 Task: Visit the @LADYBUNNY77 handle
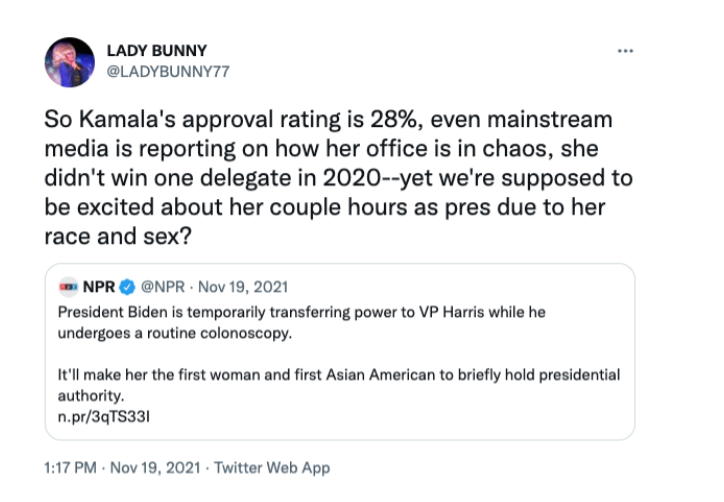(x=168, y=72)
